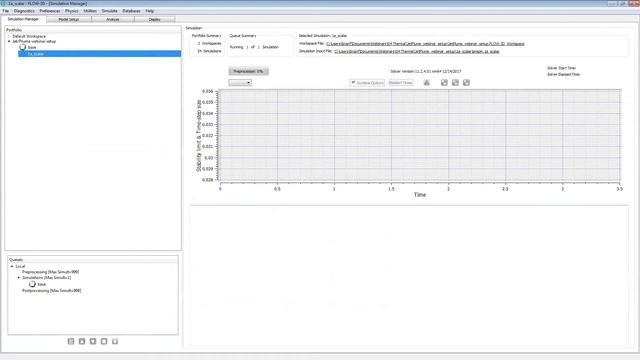640x360 pixels.
Task: Click the rightmost of three square plot icons
Action: pos(466,82)
